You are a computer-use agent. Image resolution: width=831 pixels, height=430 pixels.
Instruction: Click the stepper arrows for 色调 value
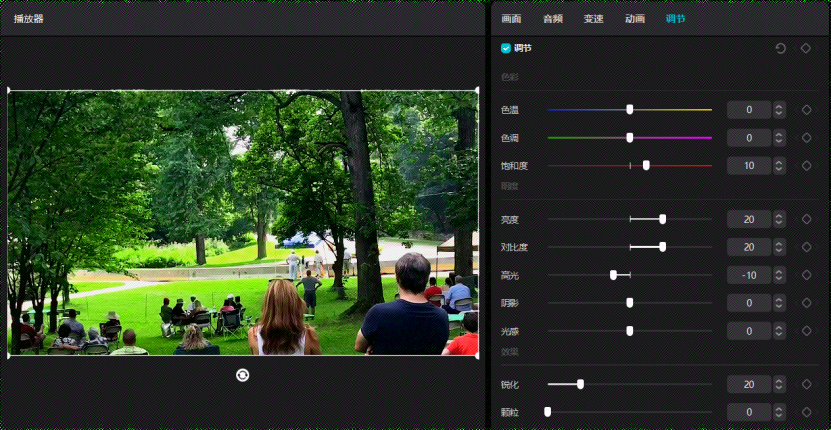click(779, 138)
